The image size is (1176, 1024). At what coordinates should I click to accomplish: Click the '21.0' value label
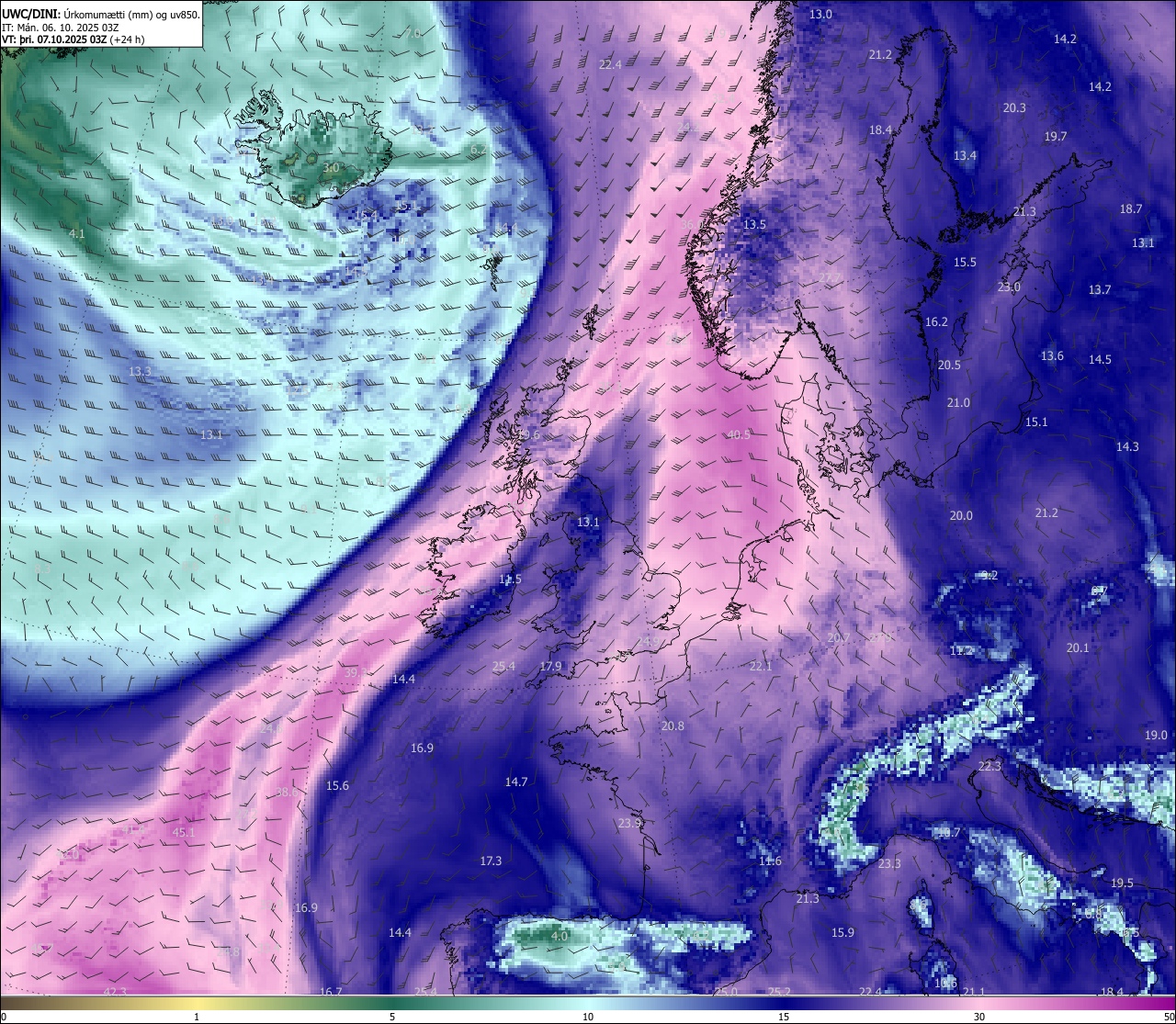pyautogui.click(x=958, y=402)
